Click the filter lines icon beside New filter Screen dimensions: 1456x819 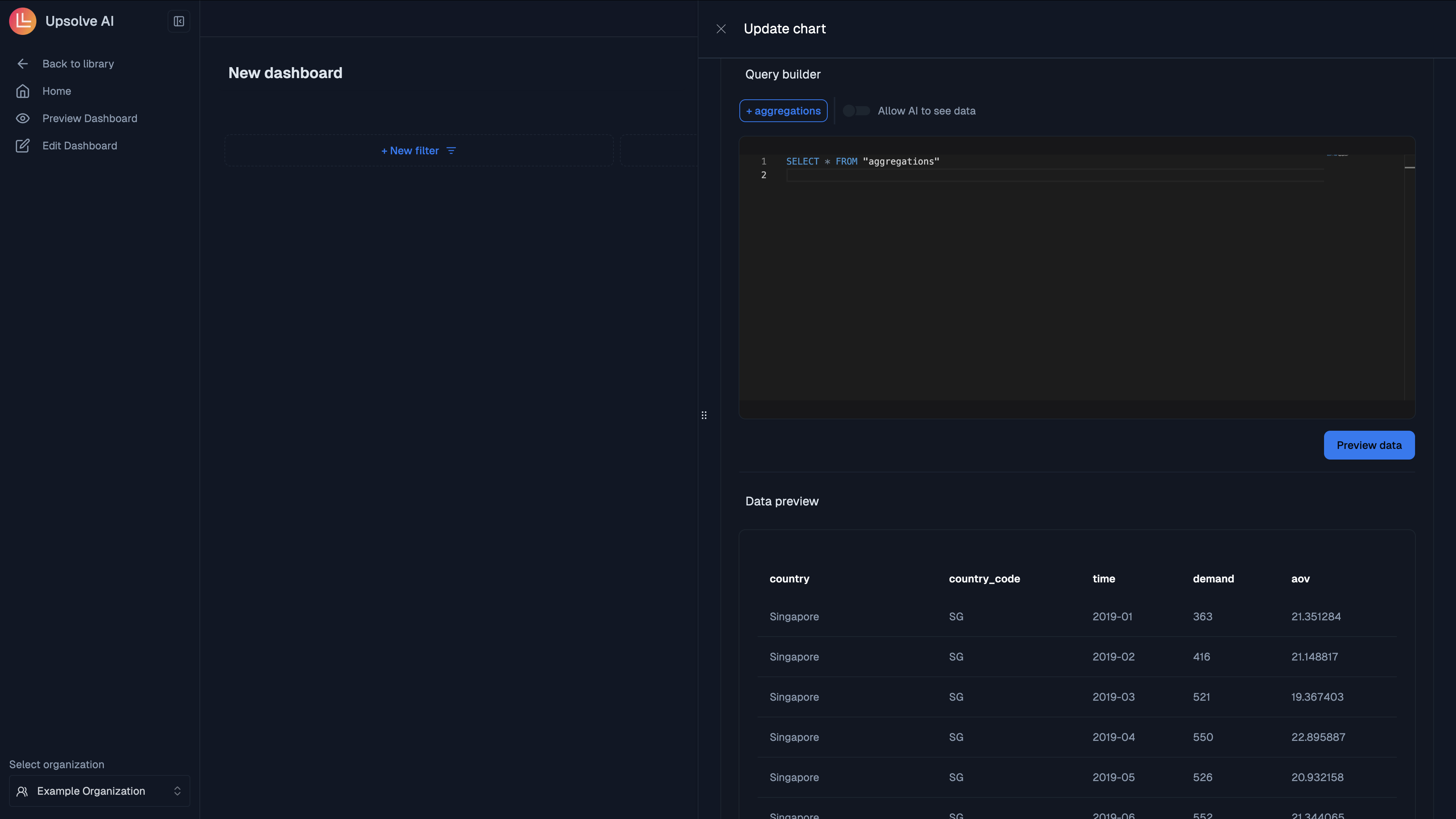coord(451,151)
